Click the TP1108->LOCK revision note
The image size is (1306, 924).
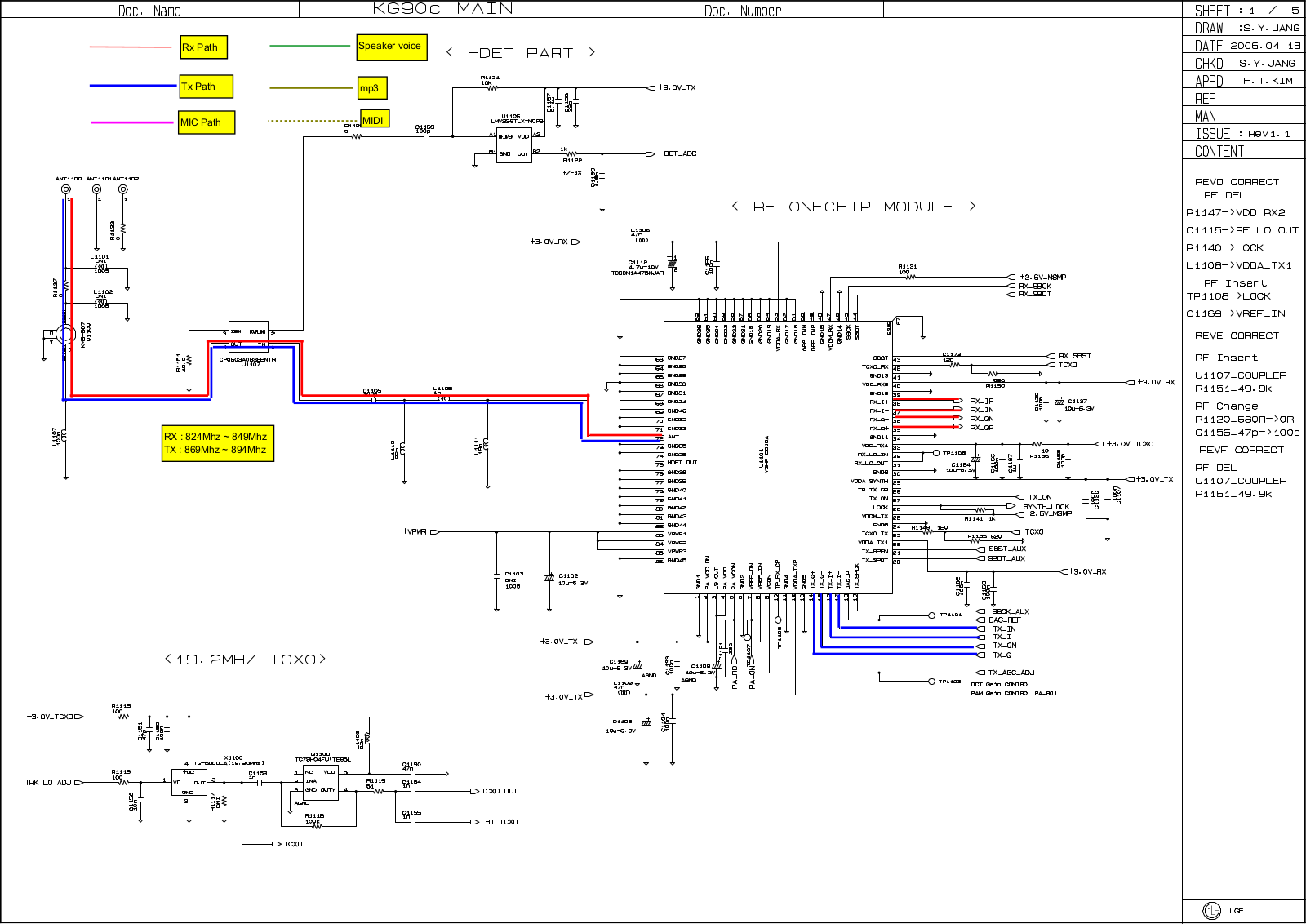1228,296
